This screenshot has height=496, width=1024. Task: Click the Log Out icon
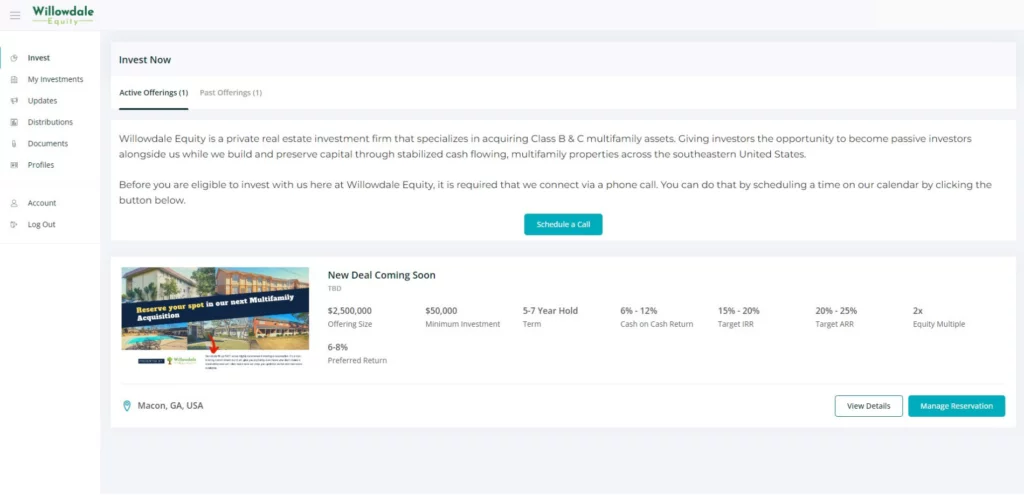[x=14, y=225]
